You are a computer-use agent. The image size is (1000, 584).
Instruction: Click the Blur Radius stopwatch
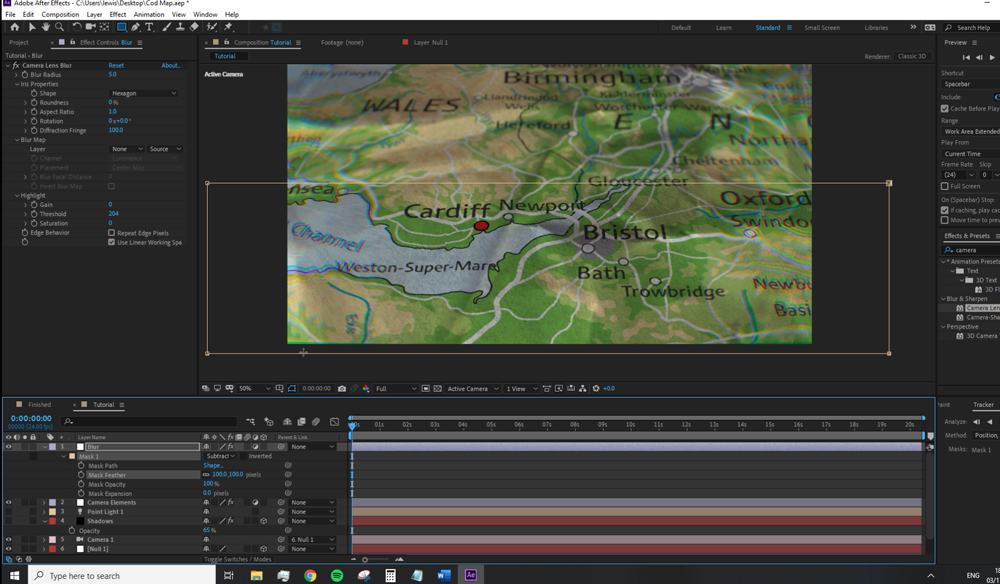[x=25, y=75]
